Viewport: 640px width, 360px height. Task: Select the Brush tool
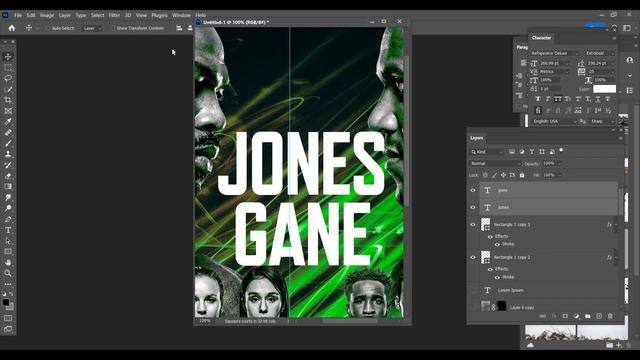[x=8, y=143]
